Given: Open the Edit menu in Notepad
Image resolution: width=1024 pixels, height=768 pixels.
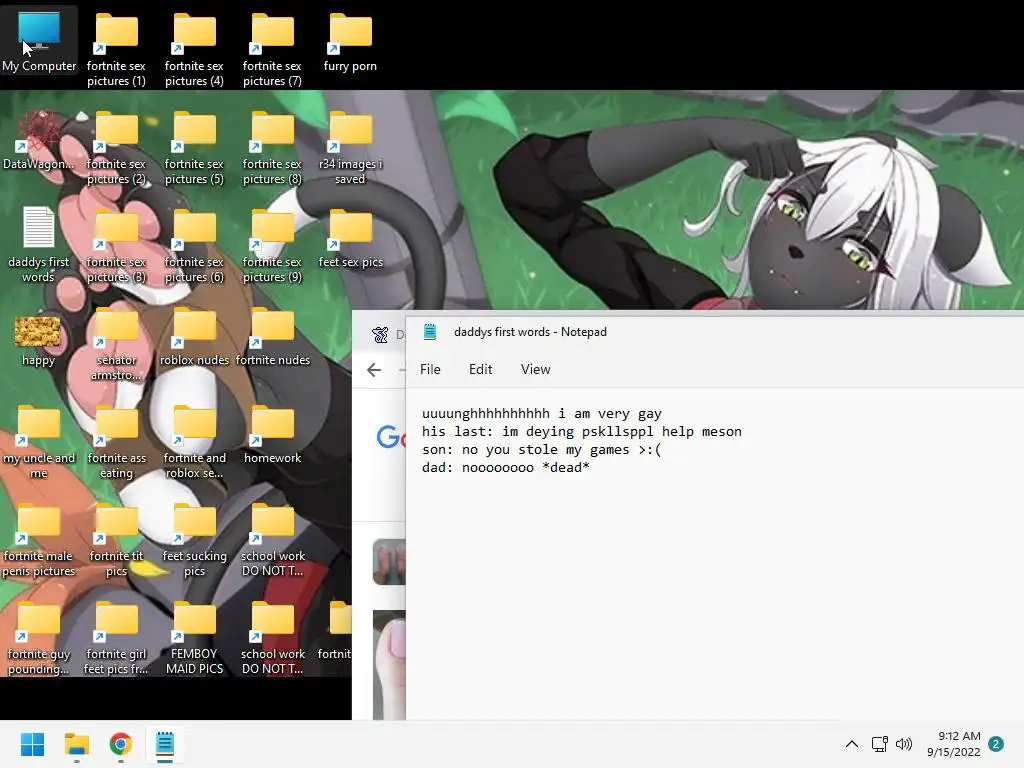Looking at the screenshot, I should pos(480,369).
